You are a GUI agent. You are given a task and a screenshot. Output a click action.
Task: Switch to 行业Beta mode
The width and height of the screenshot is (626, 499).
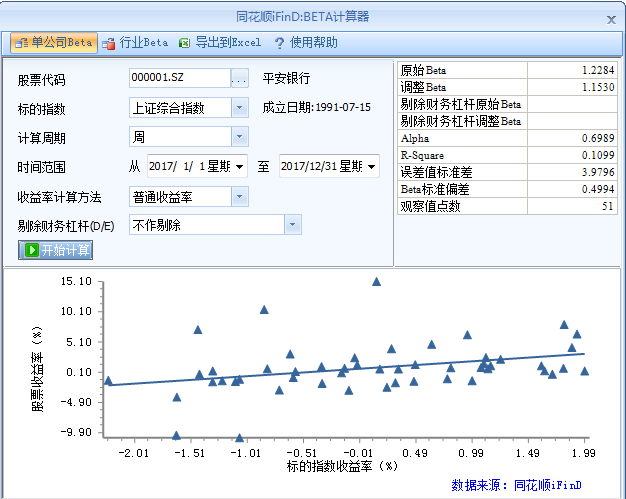[135, 43]
